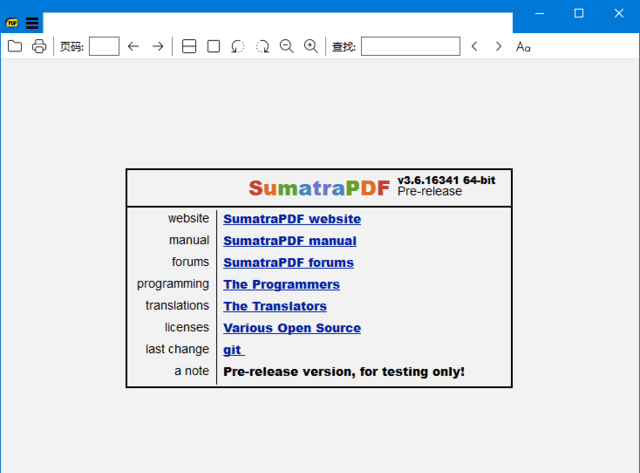Click the 'a note' row label
Viewport: 640px width, 473px height.
pos(192,371)
